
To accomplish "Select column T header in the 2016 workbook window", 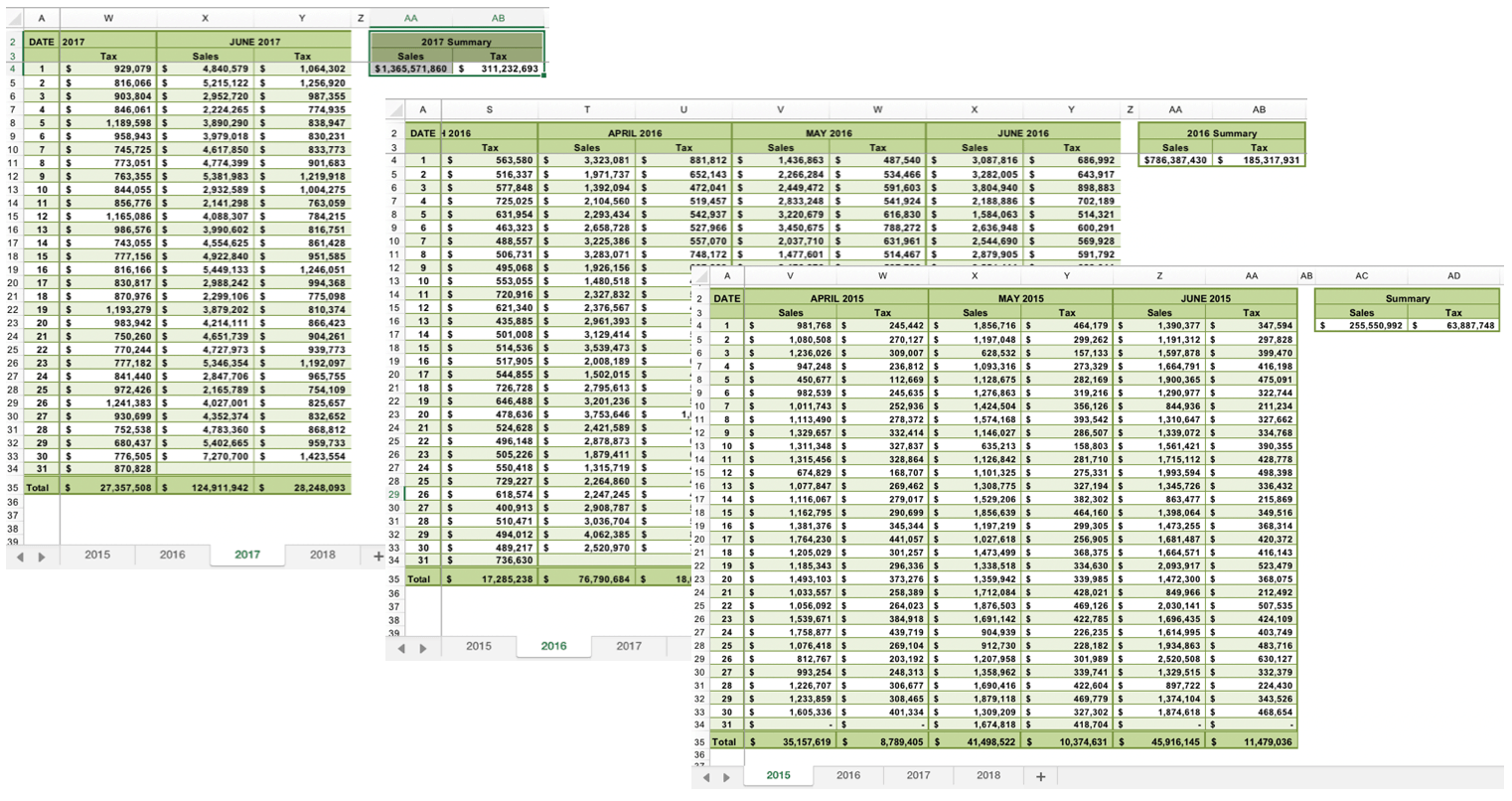I will click(x=587, y=109).
